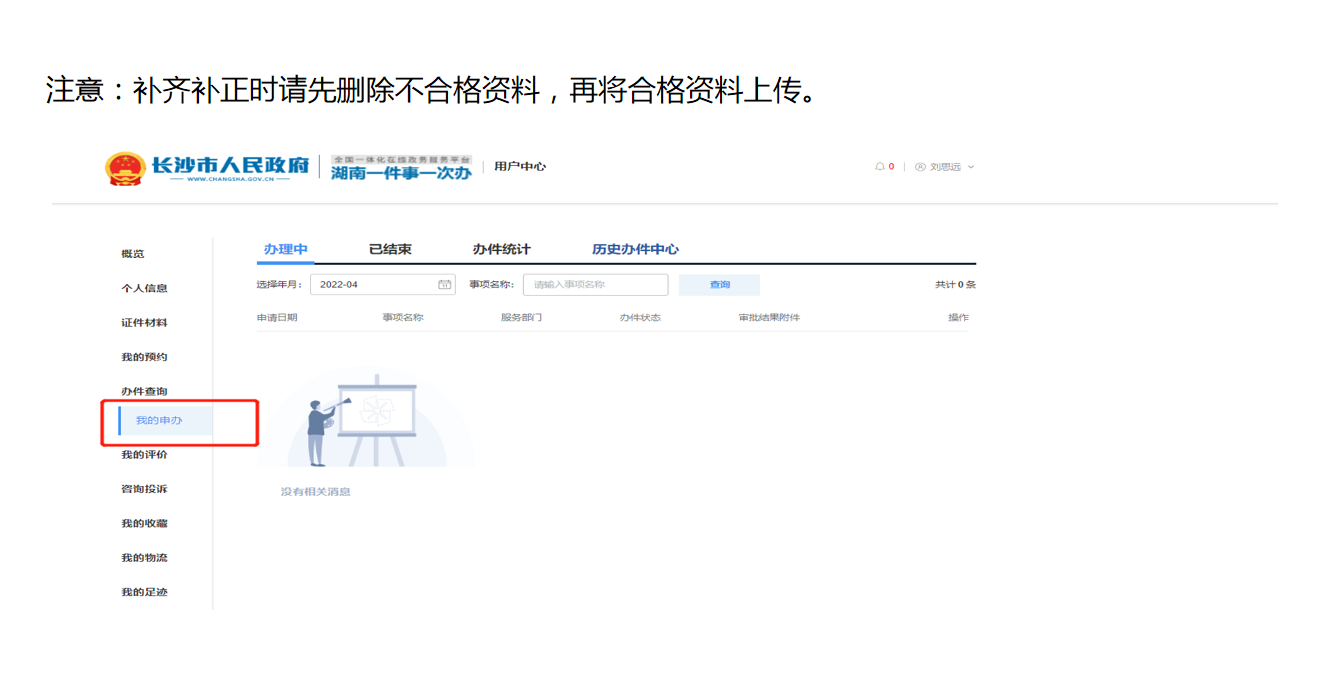Expand the 刘思远 user dropdown arrow

[971, 167]
